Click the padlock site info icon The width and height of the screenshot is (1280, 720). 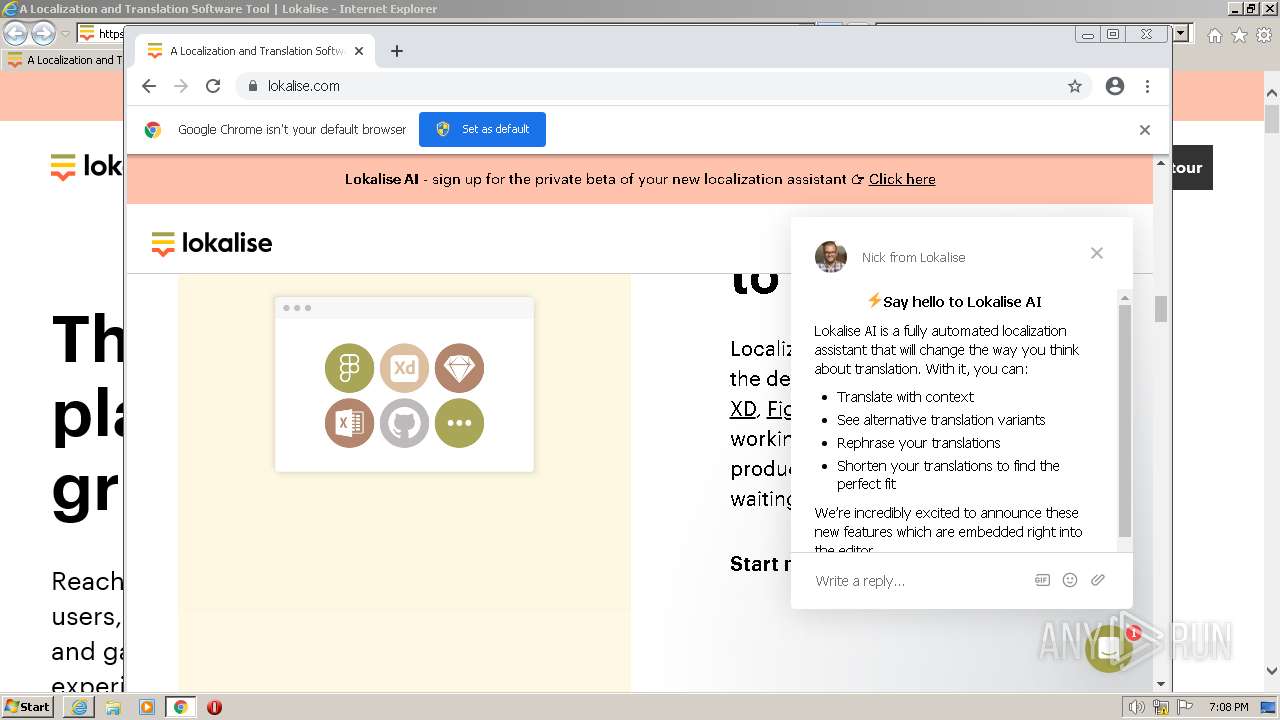253,86
